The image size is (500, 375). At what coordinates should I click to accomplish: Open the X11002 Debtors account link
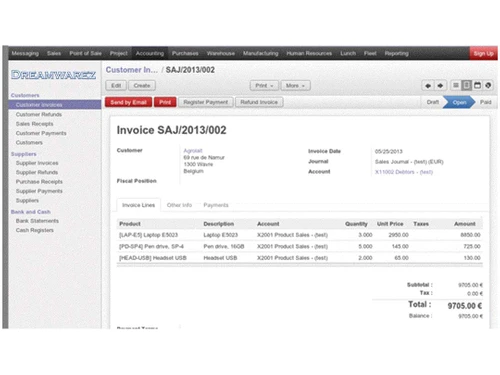pos(404,172)
